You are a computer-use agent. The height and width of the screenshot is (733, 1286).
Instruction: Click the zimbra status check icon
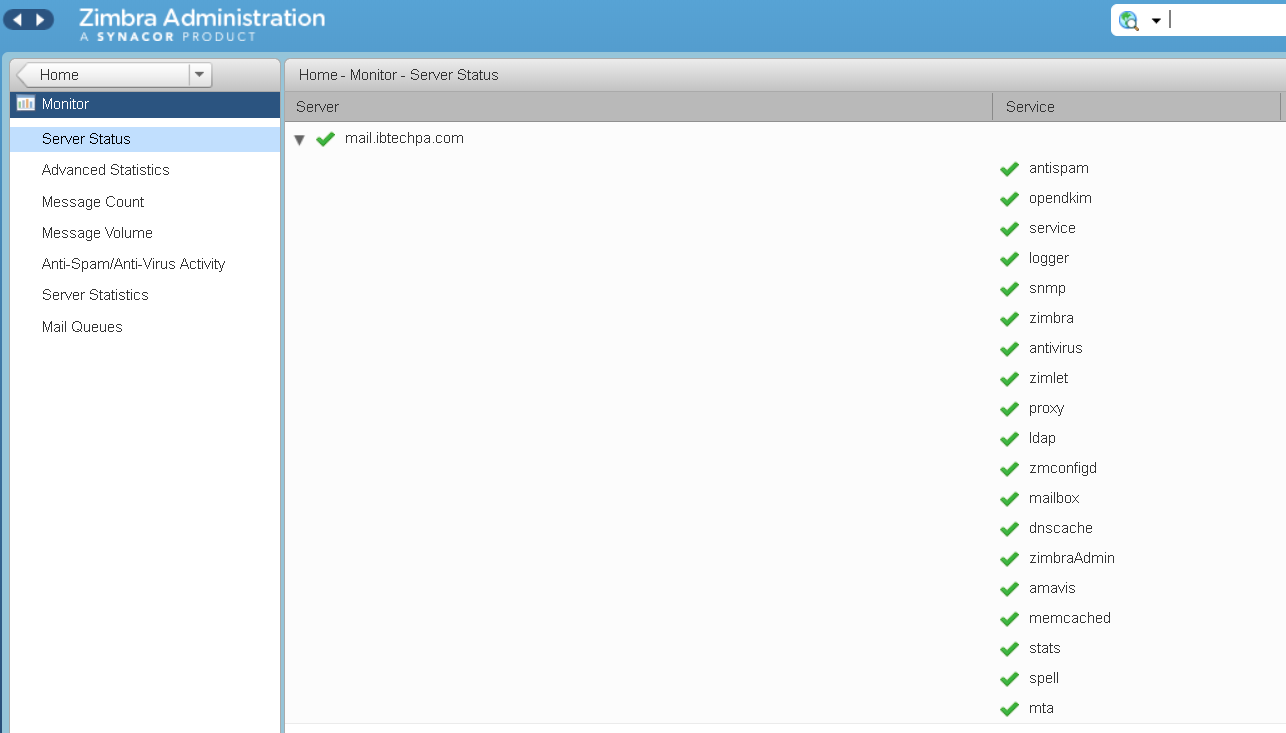click(x=1009, y=319)
